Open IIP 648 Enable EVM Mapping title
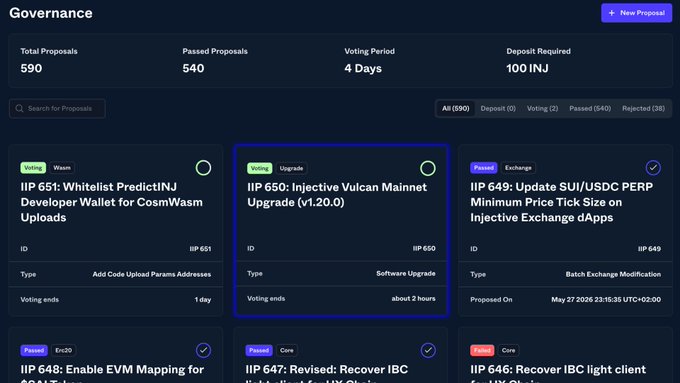 (112, 373)
